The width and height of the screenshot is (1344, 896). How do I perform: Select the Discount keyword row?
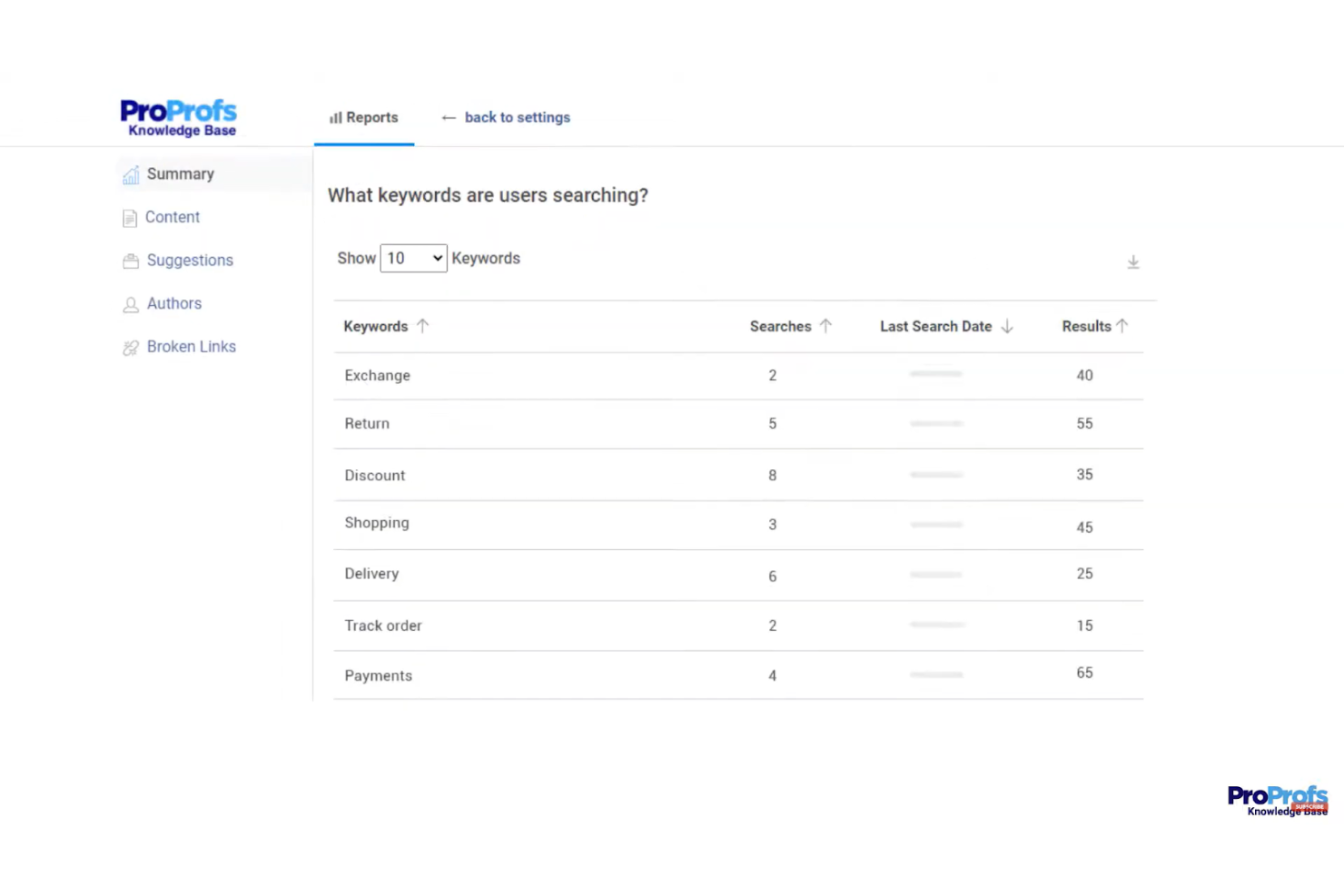375,475
